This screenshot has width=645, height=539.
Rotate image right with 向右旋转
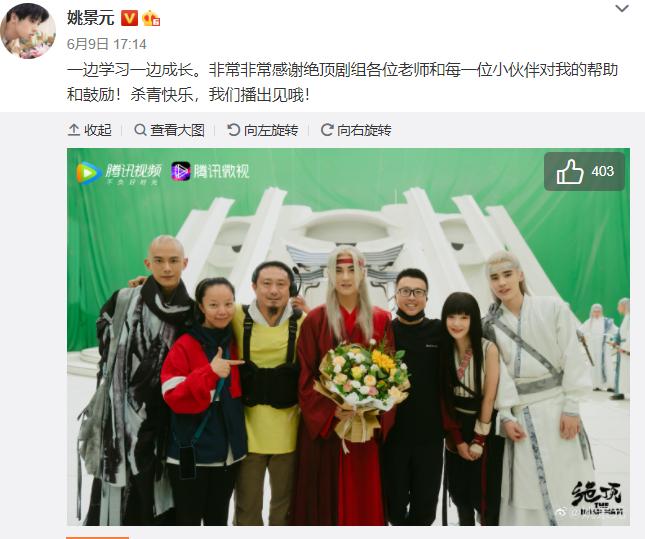click(356, 130)
